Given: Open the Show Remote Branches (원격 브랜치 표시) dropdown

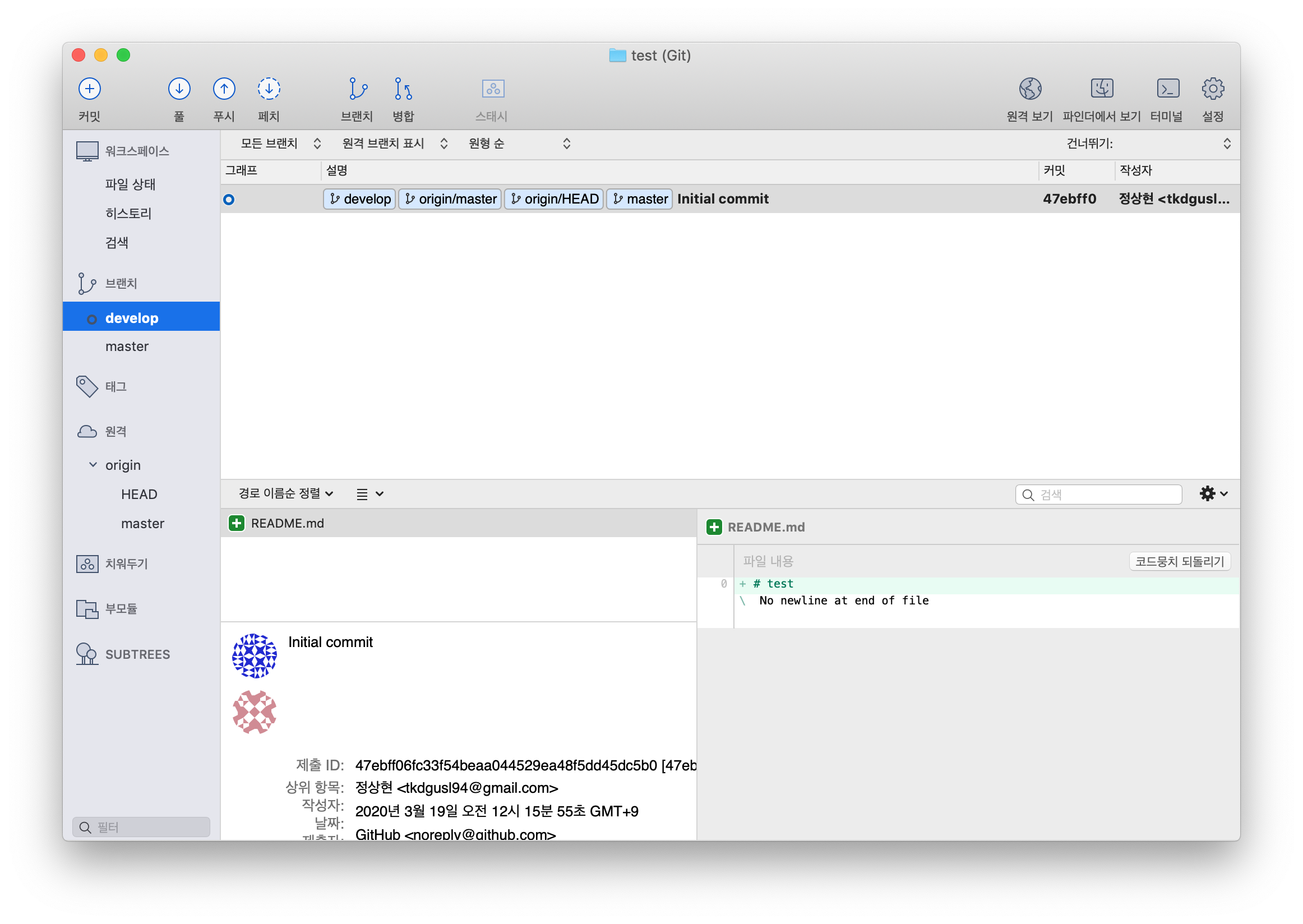Looking at the screenshot, I should (x=394, y=144).
